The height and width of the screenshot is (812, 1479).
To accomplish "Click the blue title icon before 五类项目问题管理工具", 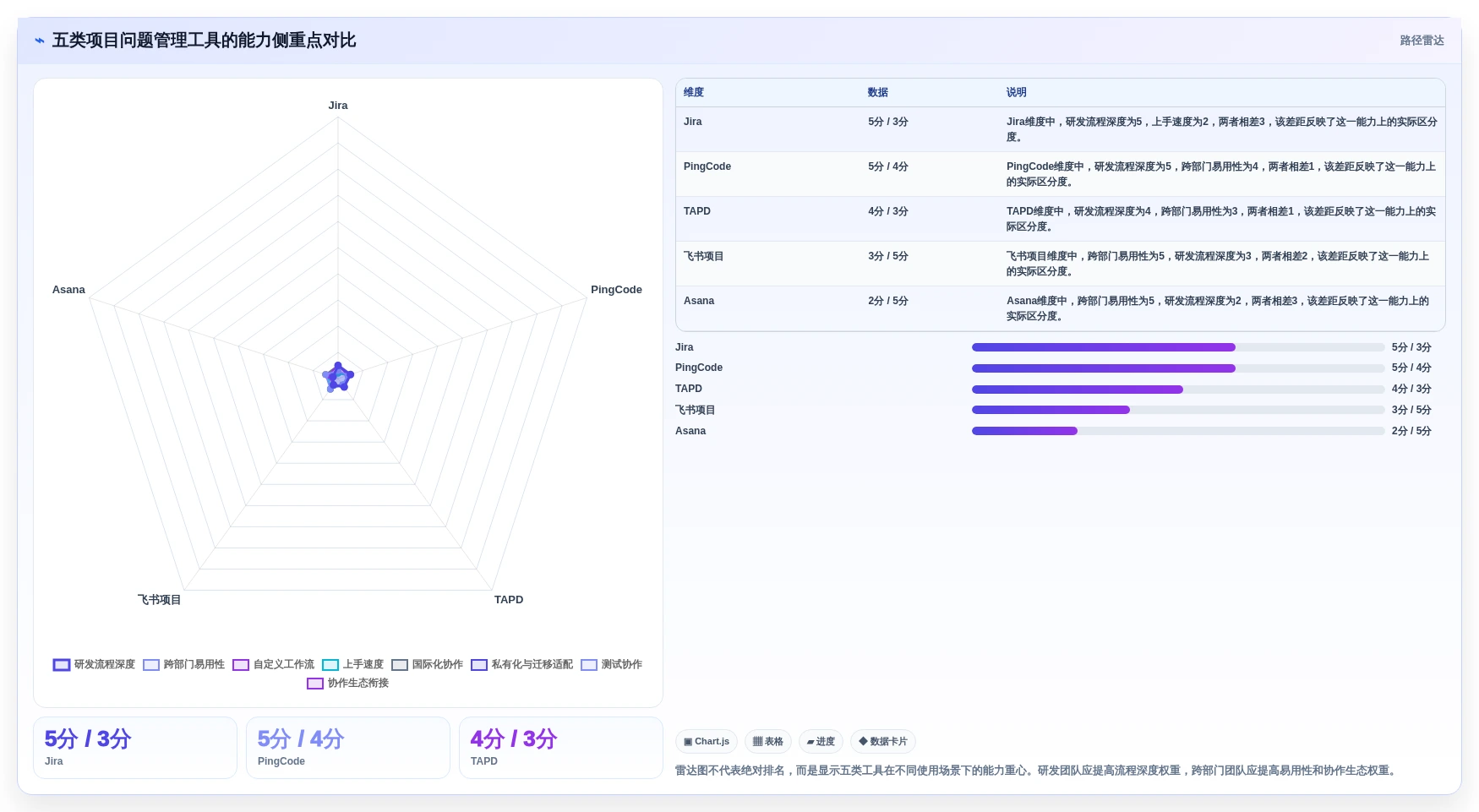I will coord(39,41).
